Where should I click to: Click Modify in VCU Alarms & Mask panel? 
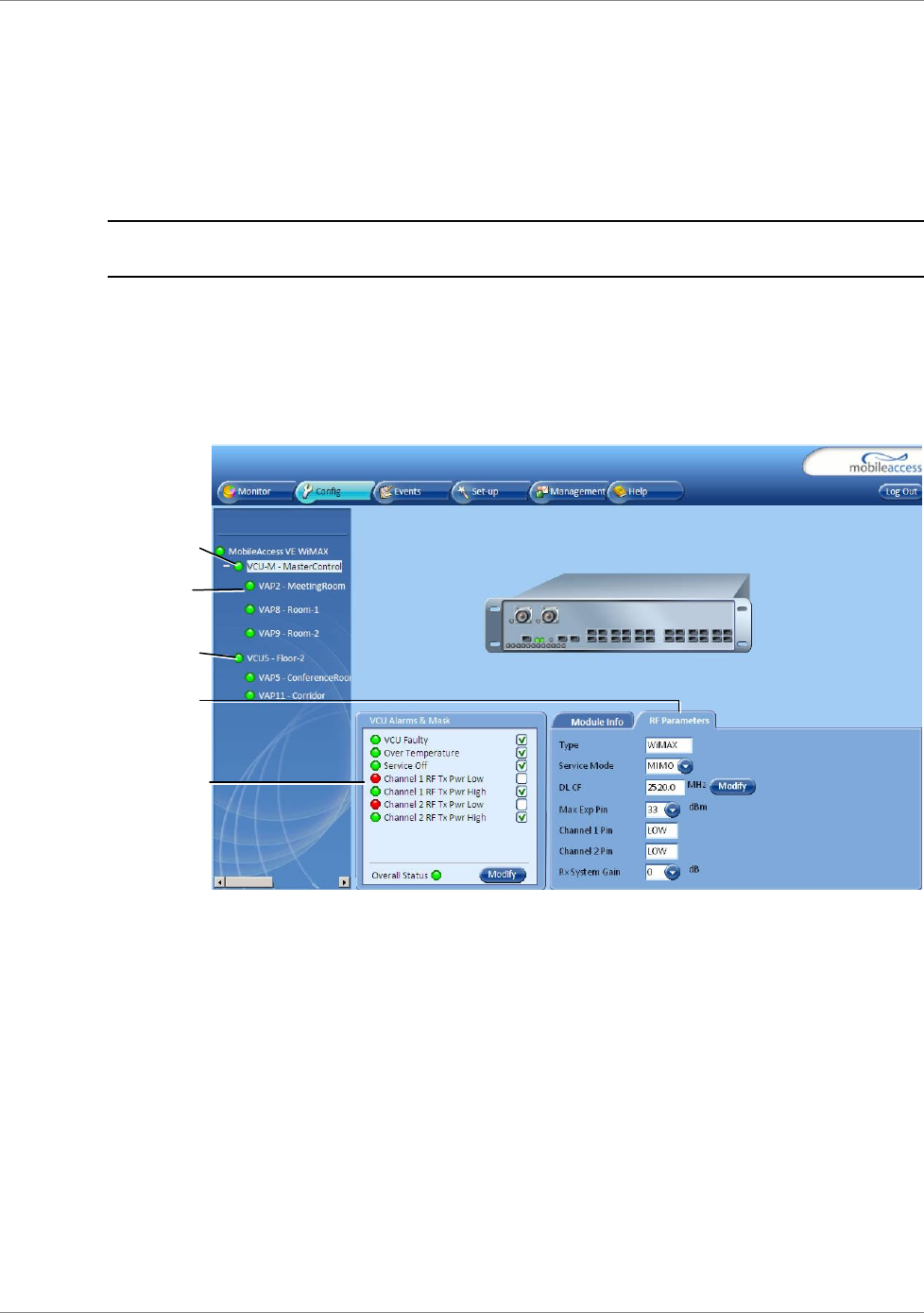(x=503, y=875)
